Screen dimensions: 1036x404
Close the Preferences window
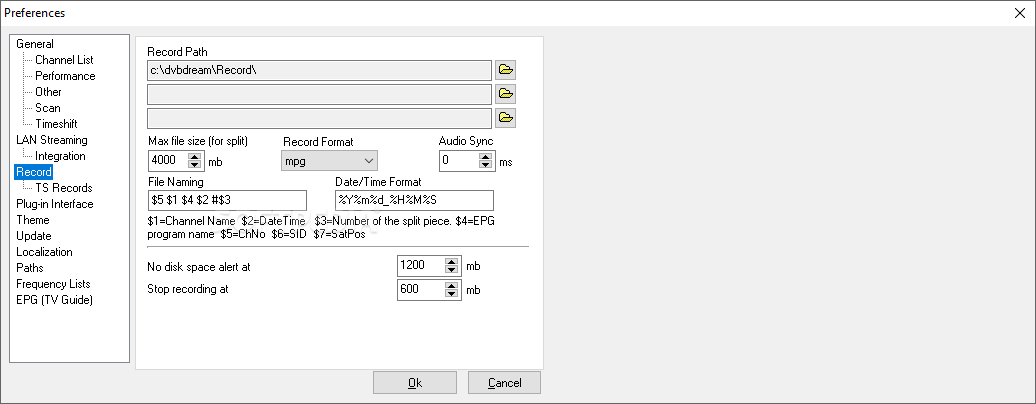click(x=1020, y=13)
